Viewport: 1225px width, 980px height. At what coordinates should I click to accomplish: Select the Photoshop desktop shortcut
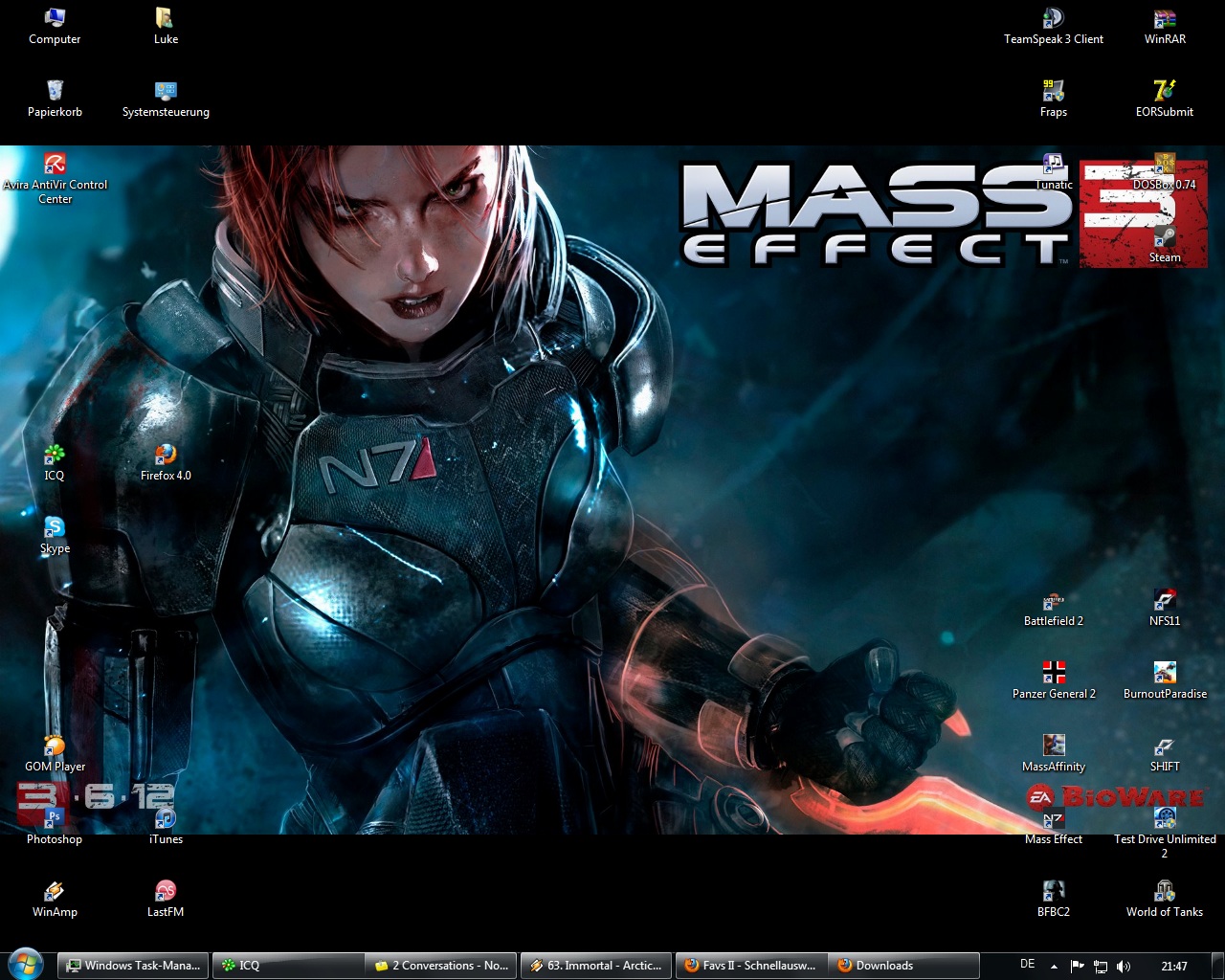pyautogui.click(x=55, y=826)
